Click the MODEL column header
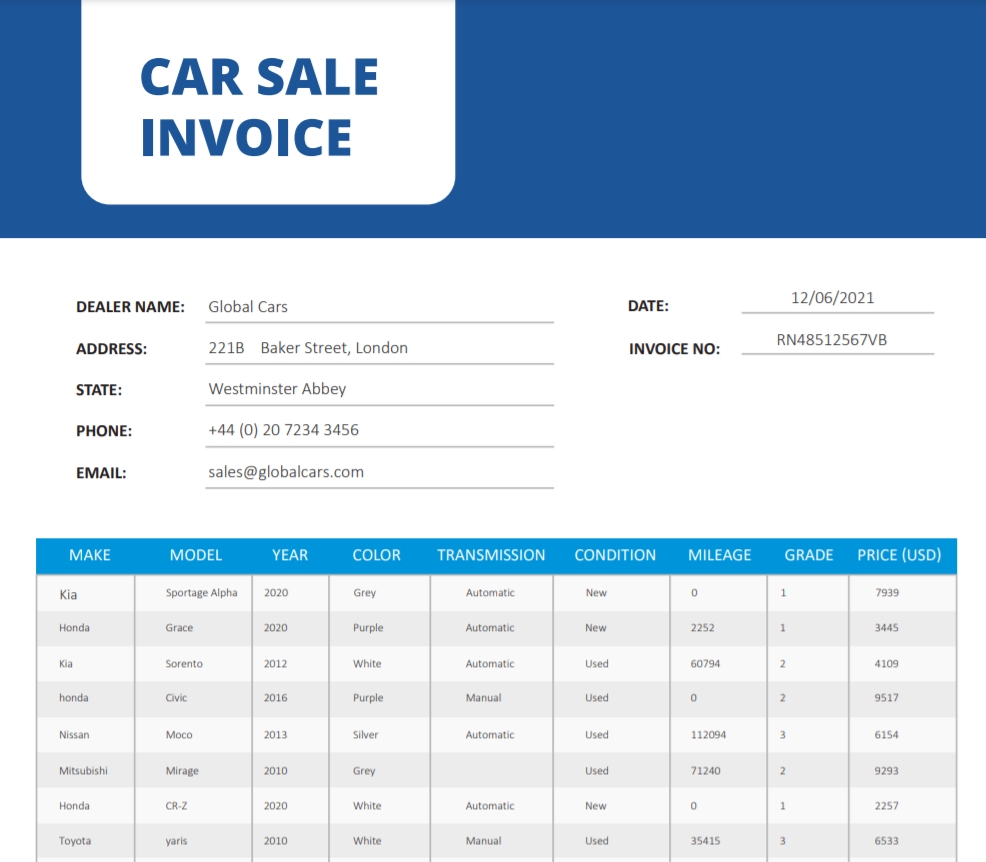Image resolution: width=986 pixels, height=862 pixels. tap(196, 555)
